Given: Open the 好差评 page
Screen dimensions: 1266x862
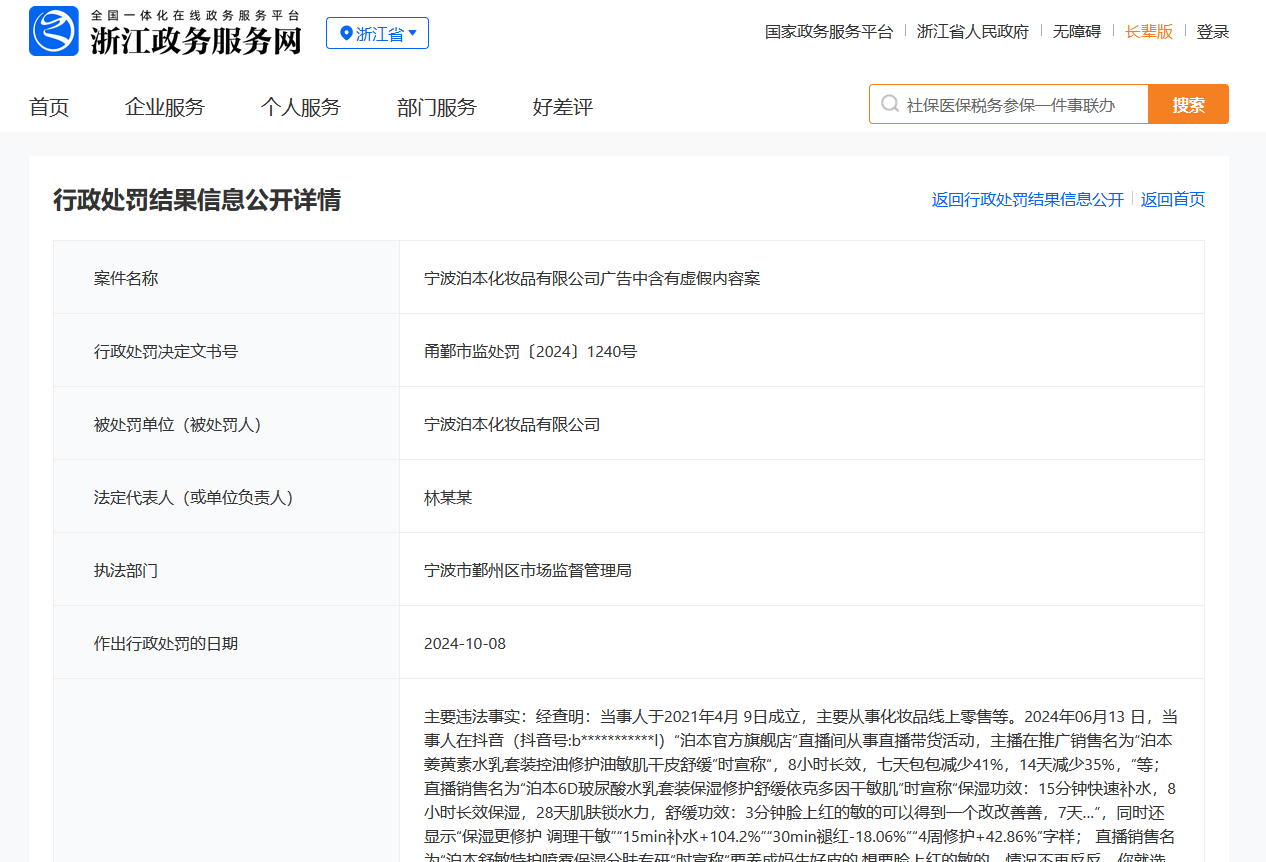Looking at the screenshot, I should coord(563,107).
